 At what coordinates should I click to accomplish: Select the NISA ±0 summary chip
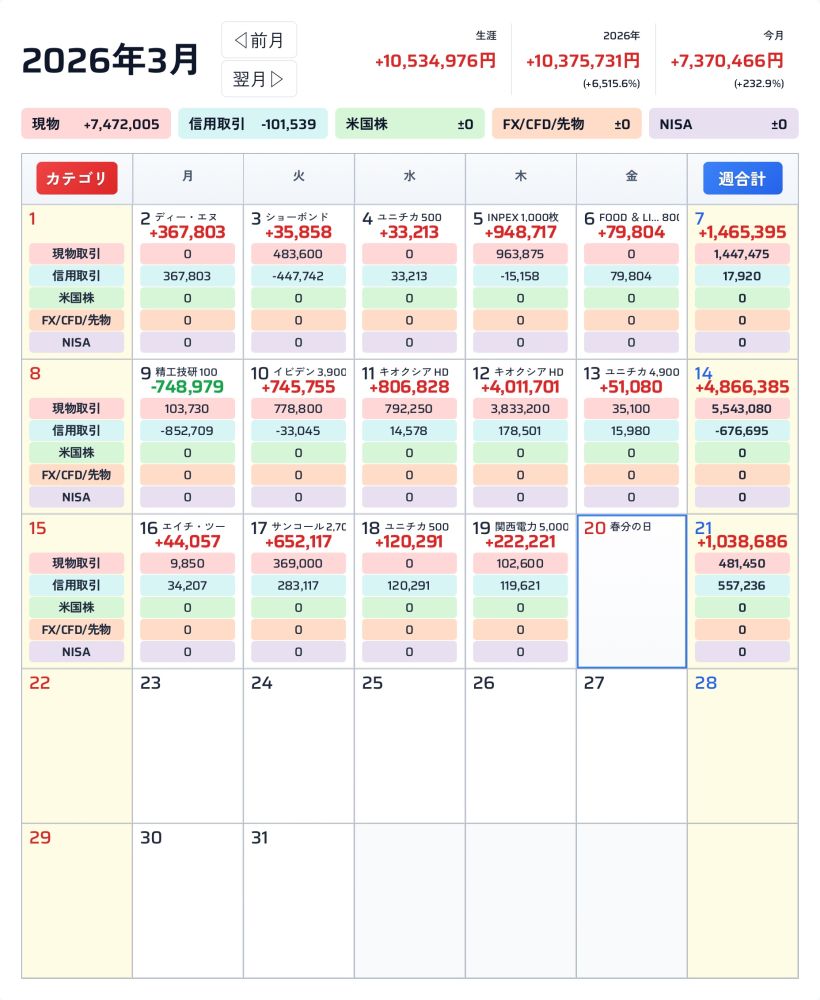[724, 124]
